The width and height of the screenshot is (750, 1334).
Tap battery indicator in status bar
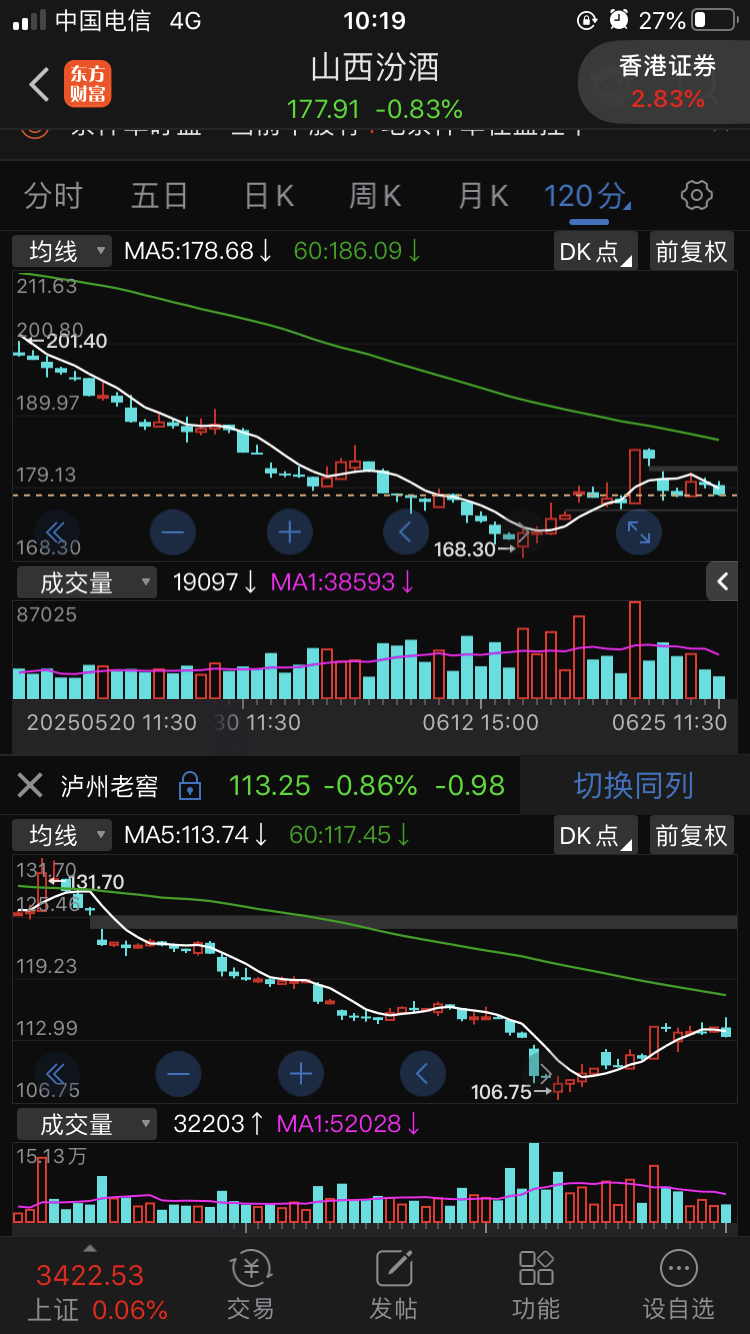[714, 20]
